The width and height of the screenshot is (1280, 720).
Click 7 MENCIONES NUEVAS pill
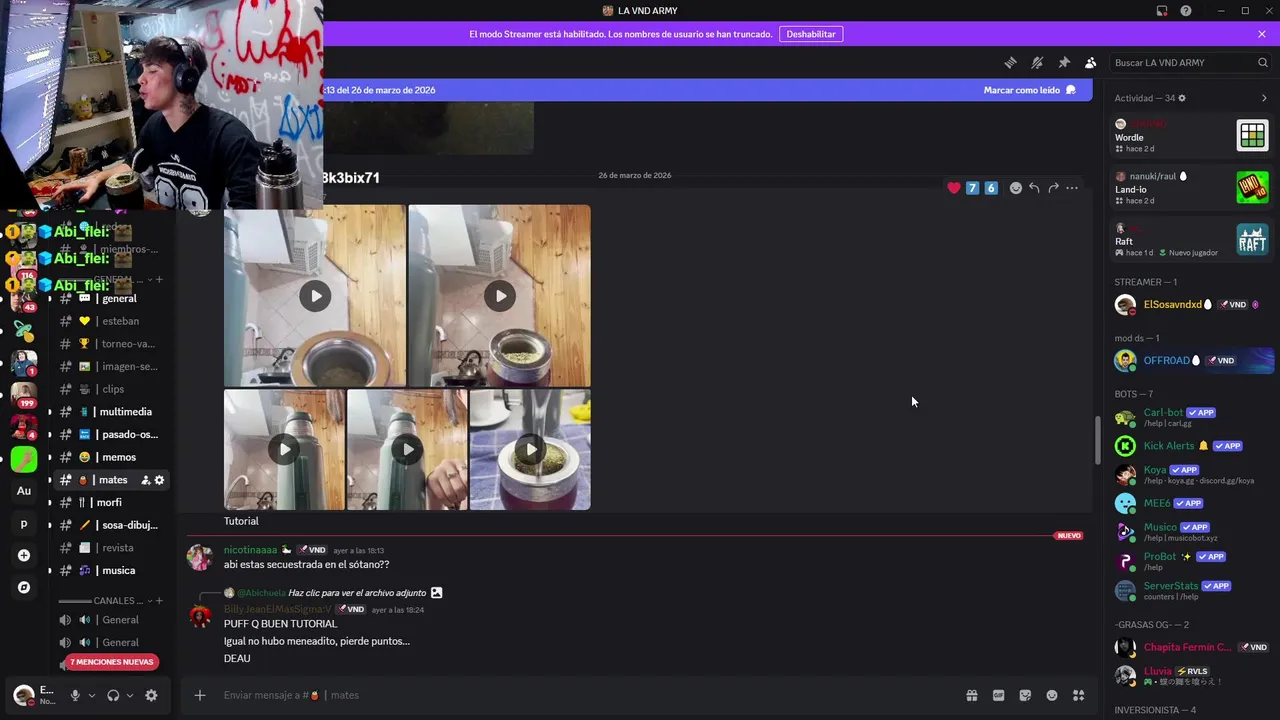[x=112, y=662]
